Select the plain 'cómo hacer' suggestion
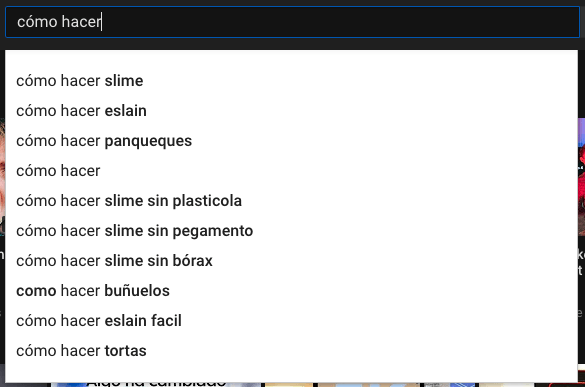Viewport: 585px width, 387px height. click(291, 171)
